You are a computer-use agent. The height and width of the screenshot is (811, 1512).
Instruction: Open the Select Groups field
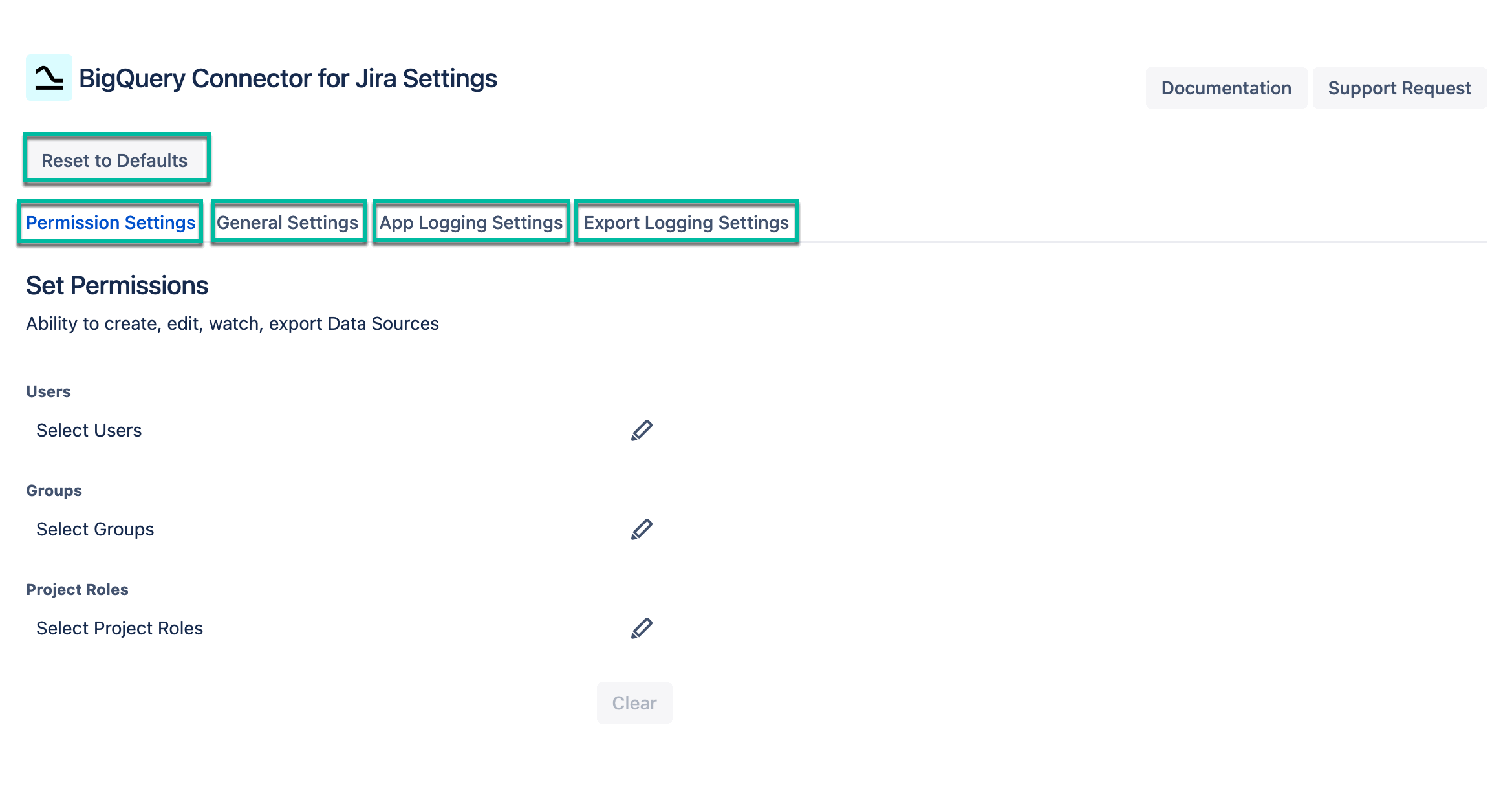[x=95, y=529]
